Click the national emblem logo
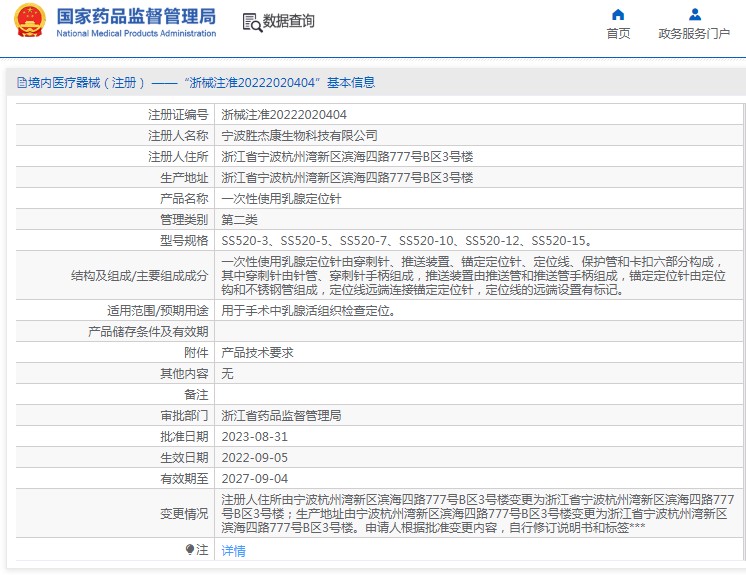The image size is (746, 575). pos(30,20)
